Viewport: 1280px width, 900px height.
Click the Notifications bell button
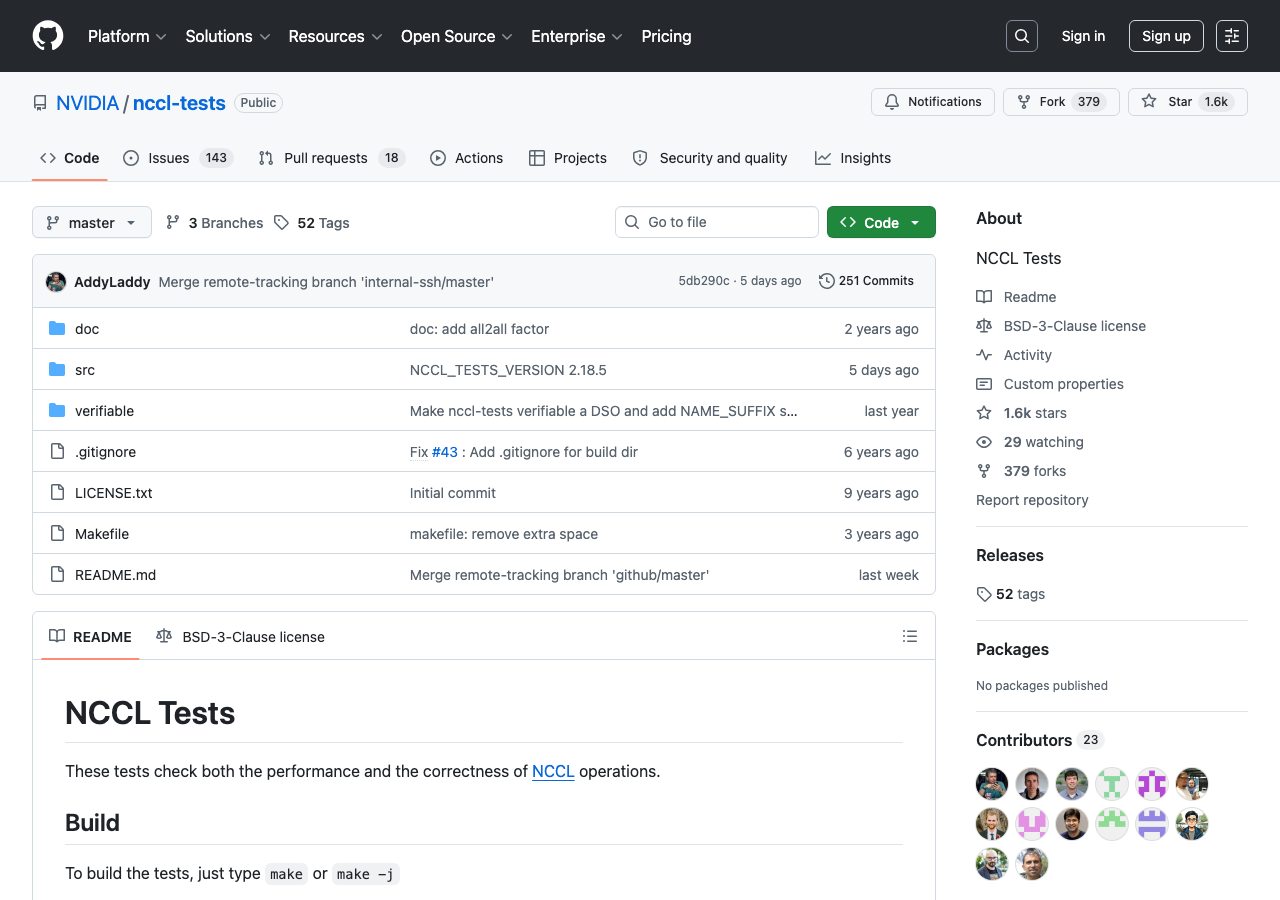pyautogui.click(x=933, y=102)
